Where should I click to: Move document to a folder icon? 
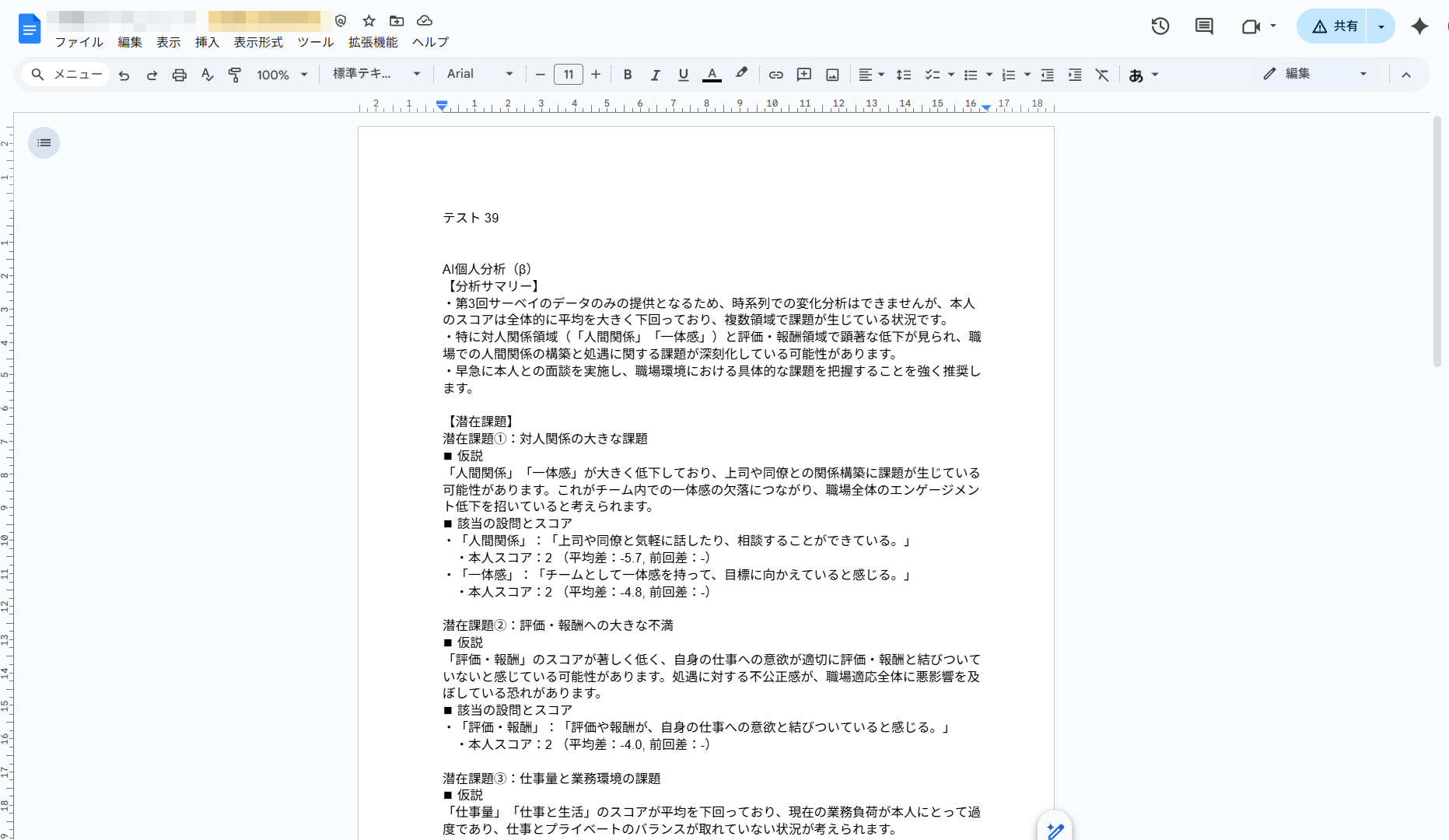397,21
